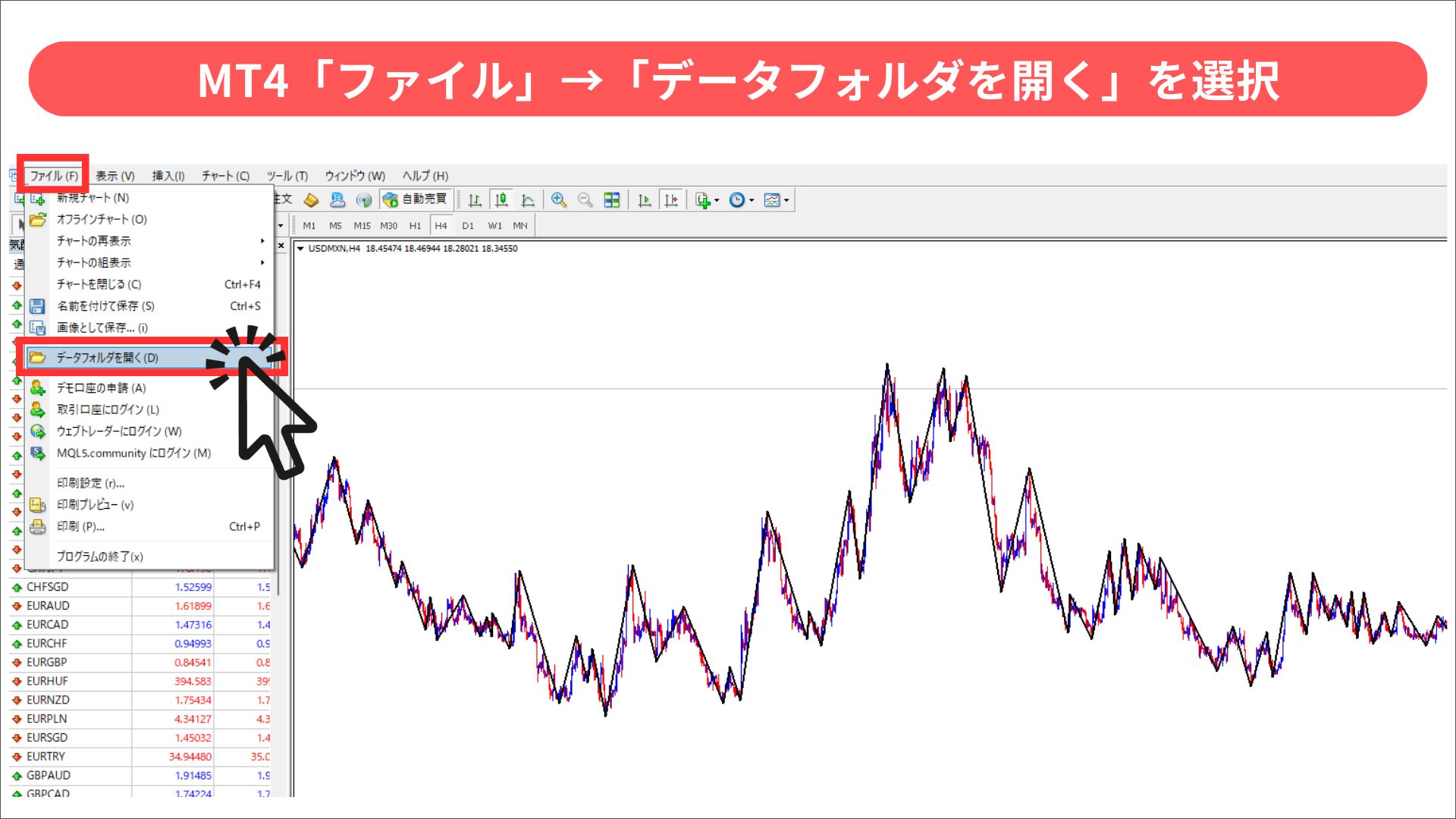Select the EURAUD symbol row
This screenshot has height=819, width=1456.
click(140, 606)
